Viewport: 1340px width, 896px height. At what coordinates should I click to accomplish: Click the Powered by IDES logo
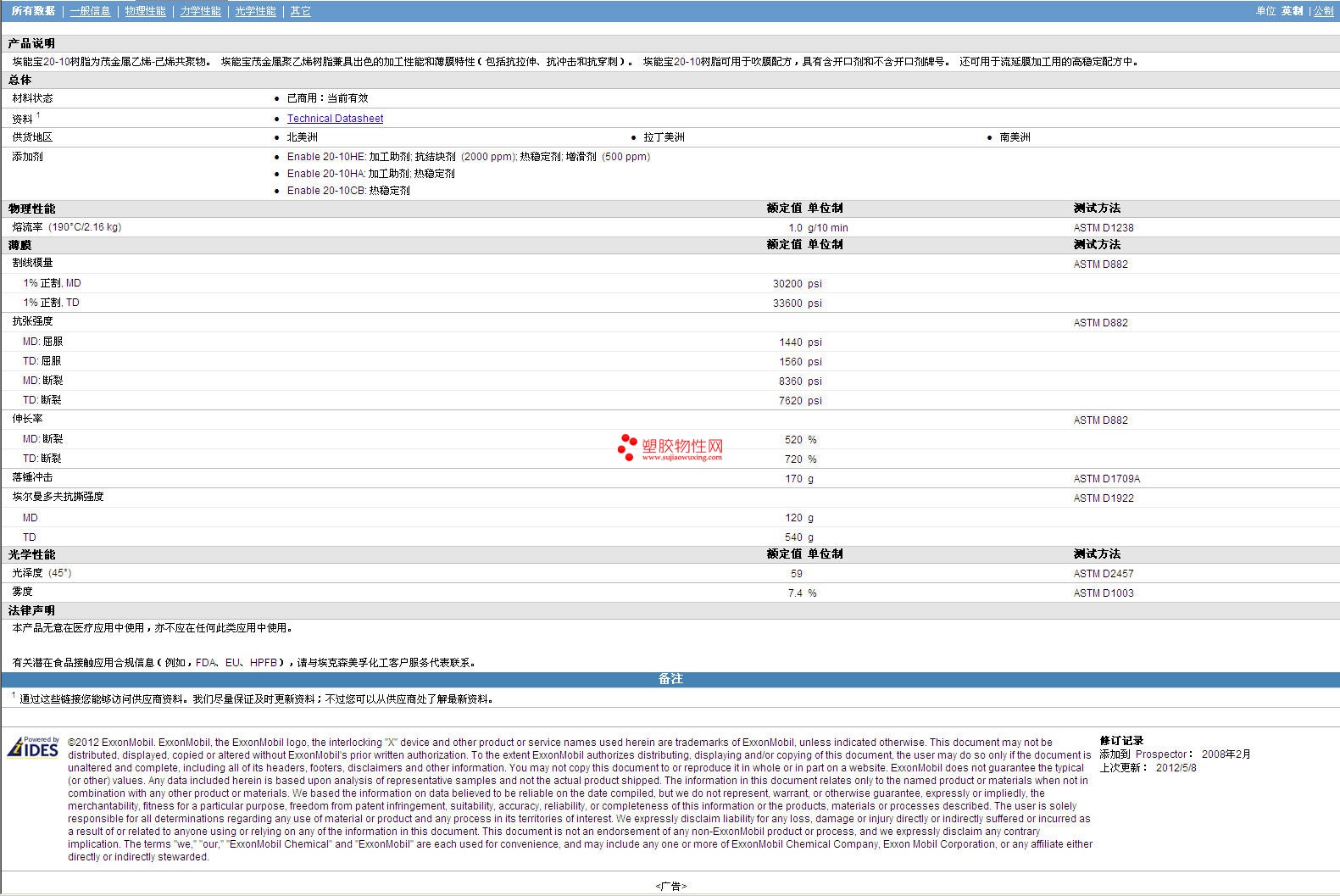coord(33,747)
